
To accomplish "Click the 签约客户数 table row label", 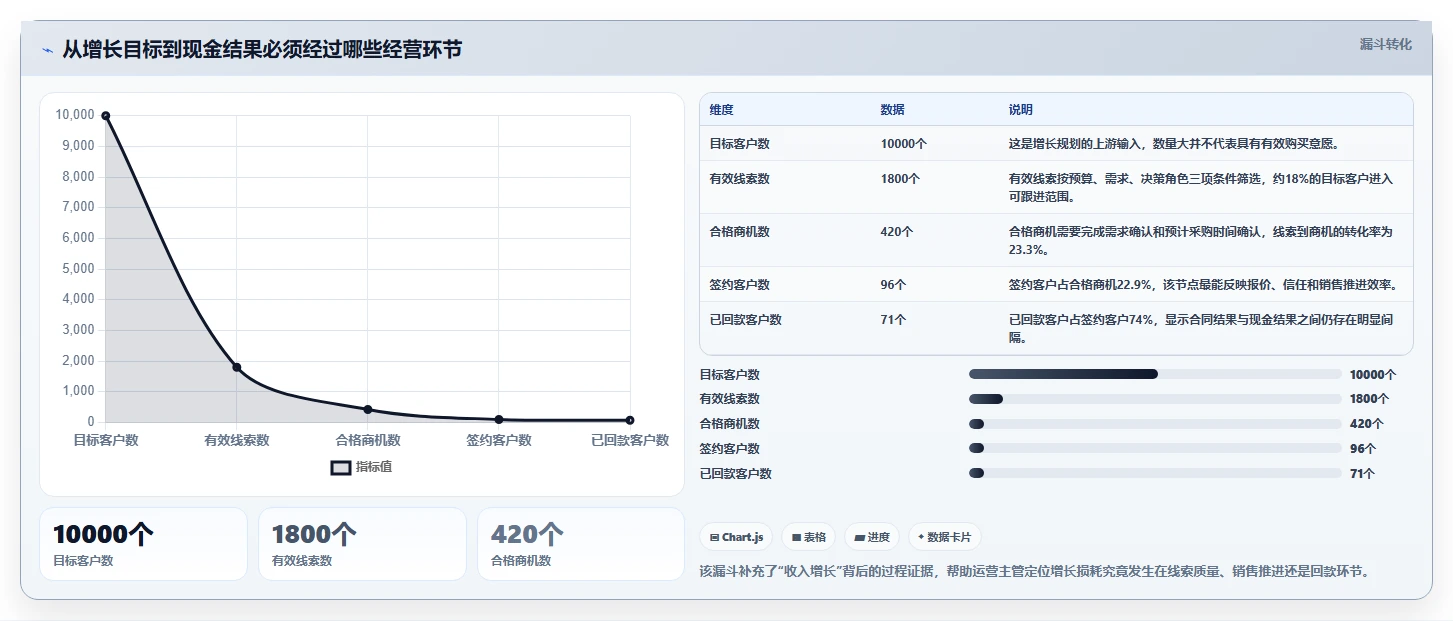I will [x=739, y=285].
